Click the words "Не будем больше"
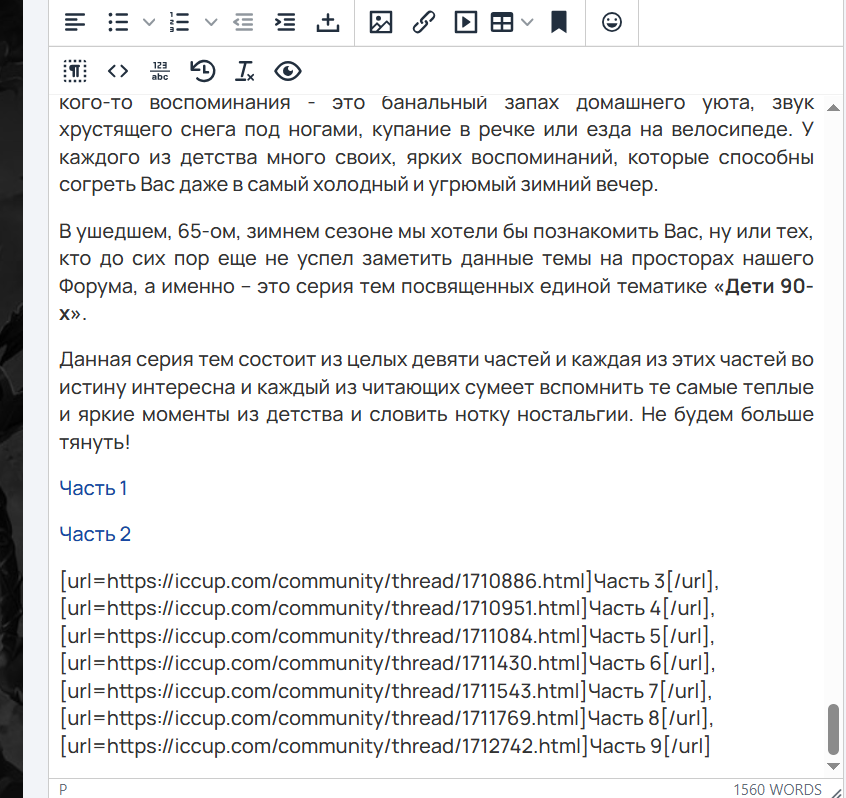Image resolution: width=846 pixels, height=798 pixels. [x=727, y=414]
